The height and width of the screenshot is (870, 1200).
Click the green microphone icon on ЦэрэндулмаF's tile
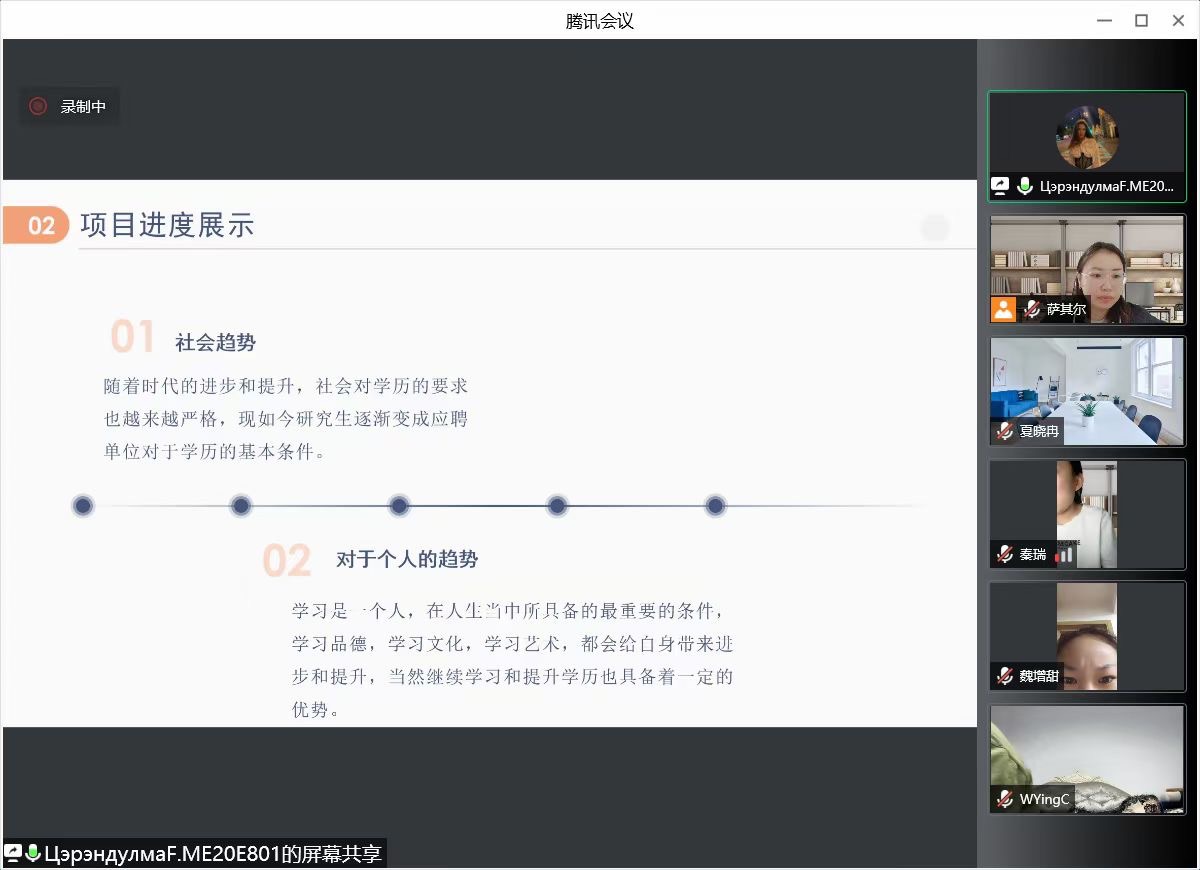[1024, 186]
